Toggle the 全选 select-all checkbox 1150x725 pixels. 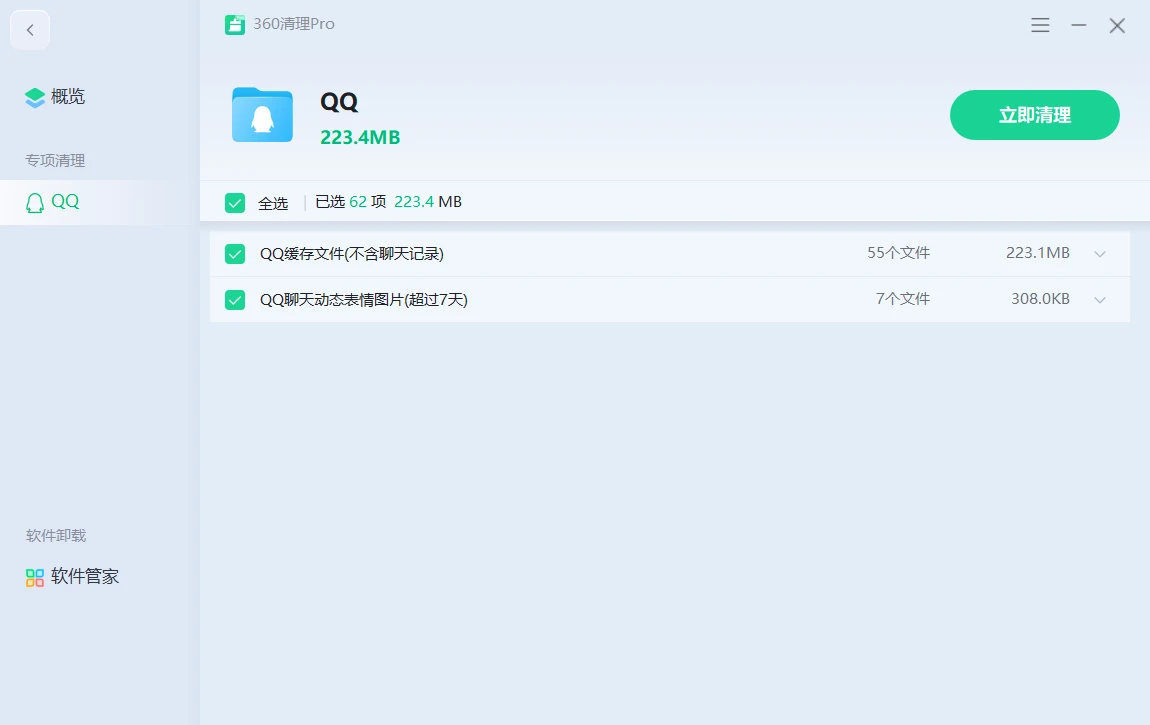tap(235, 203)
